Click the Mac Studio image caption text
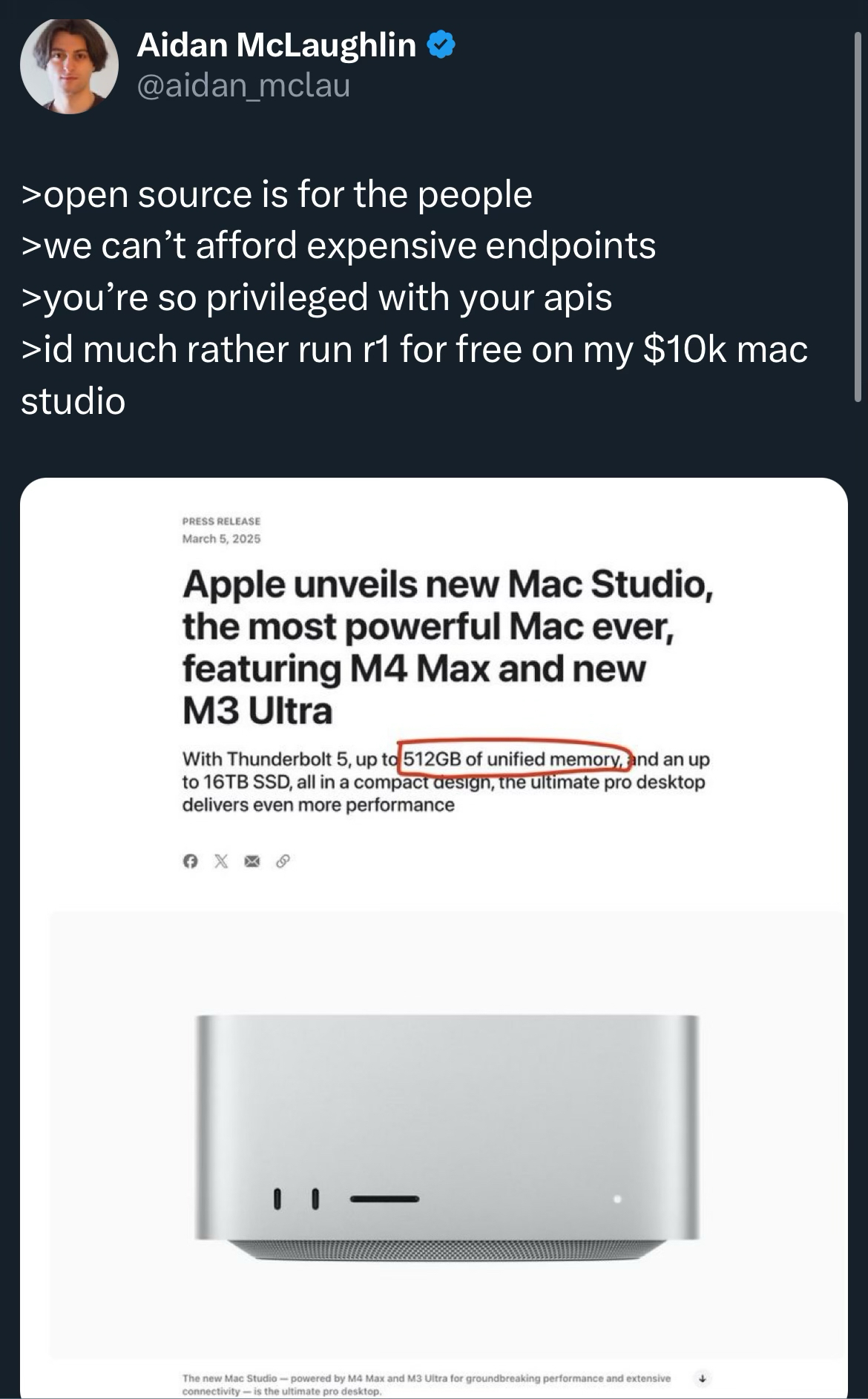The height and width of the screenshot is (1399, 868). tap(426, 1384)
